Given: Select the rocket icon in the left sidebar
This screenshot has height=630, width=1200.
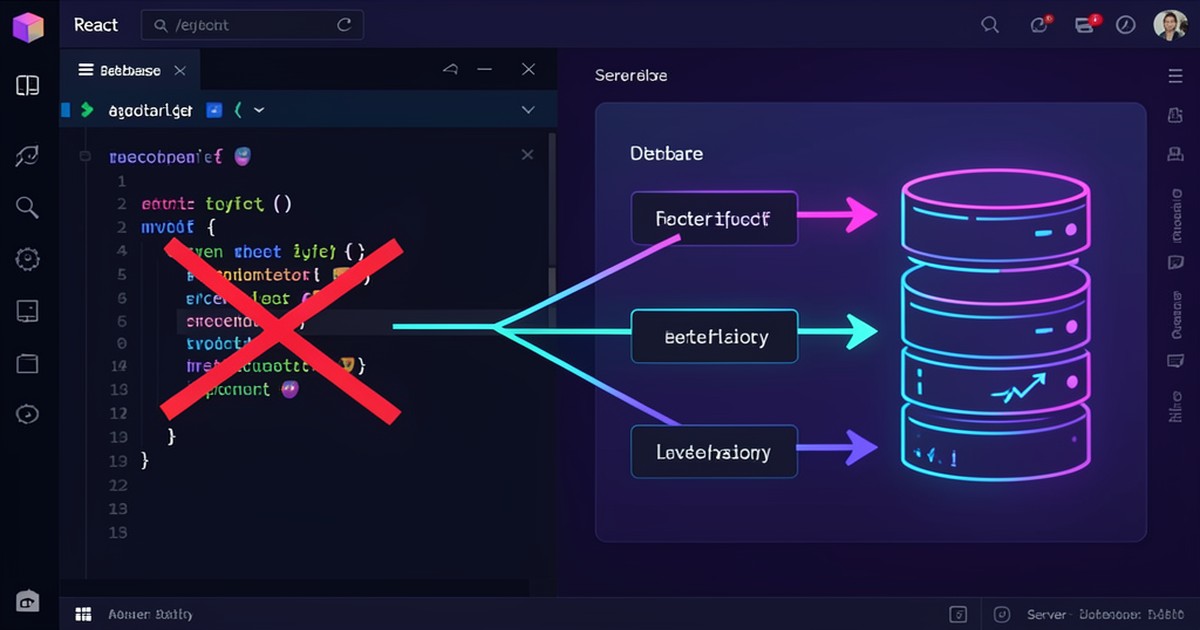Looking at the screenshot, I should [27, 155].
